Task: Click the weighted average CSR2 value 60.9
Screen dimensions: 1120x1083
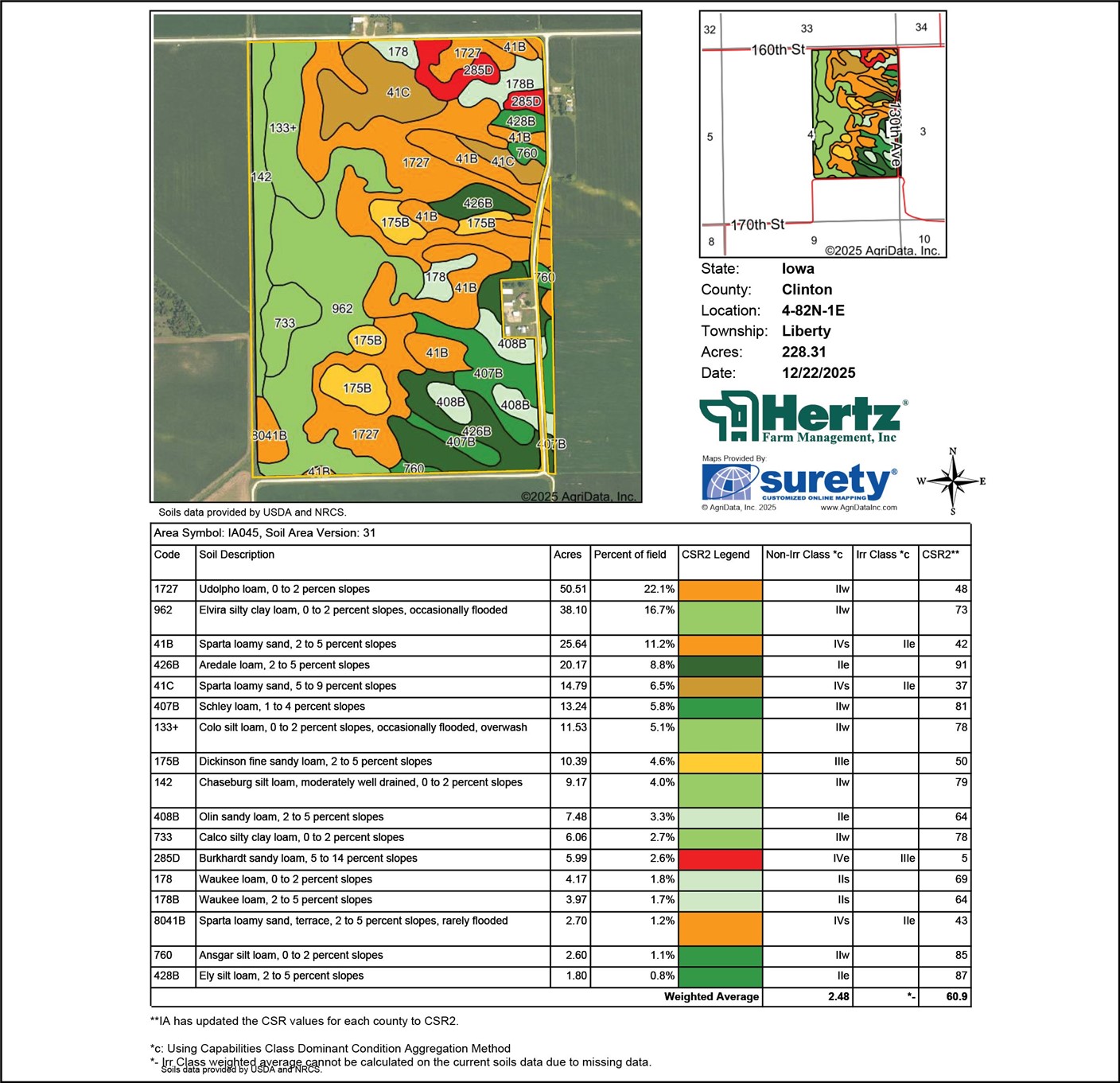Action: click(x=957, y=997)
